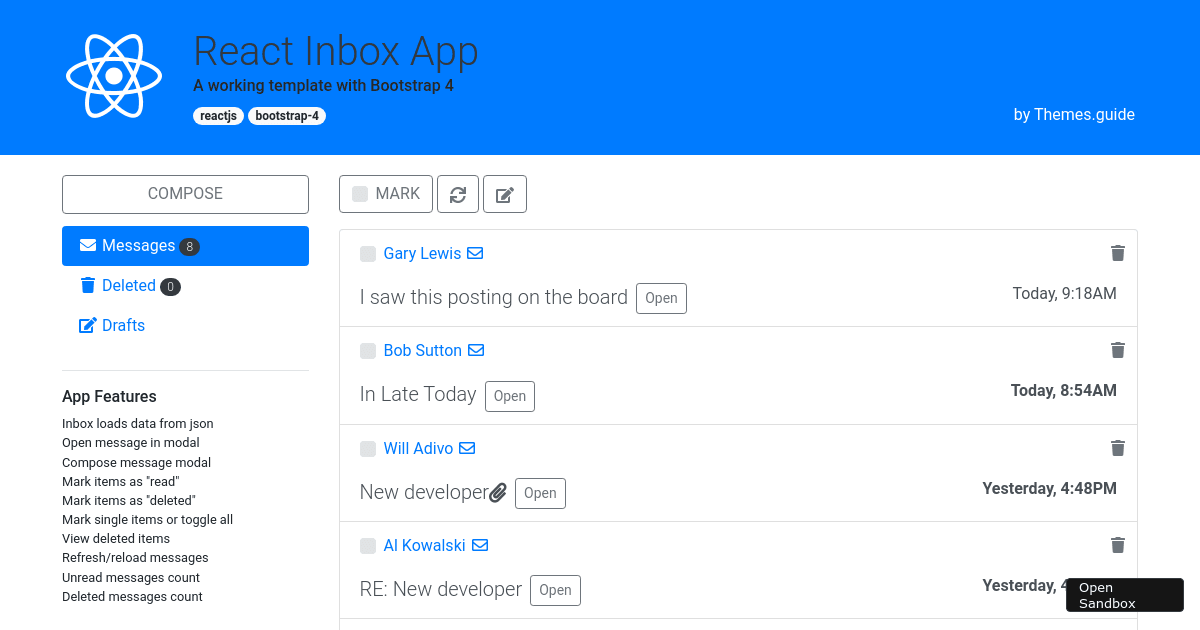
Task: Click the refresh messages icon in the toolbar
Action: pyautogui.click(x=458, y=193)
